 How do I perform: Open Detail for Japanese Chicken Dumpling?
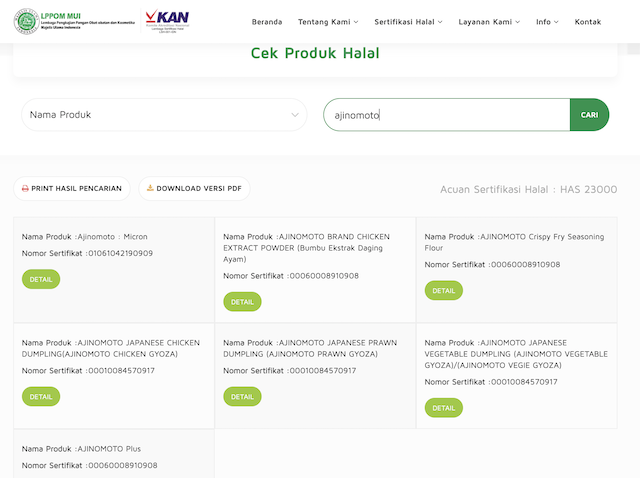click(x=41, y=396)
